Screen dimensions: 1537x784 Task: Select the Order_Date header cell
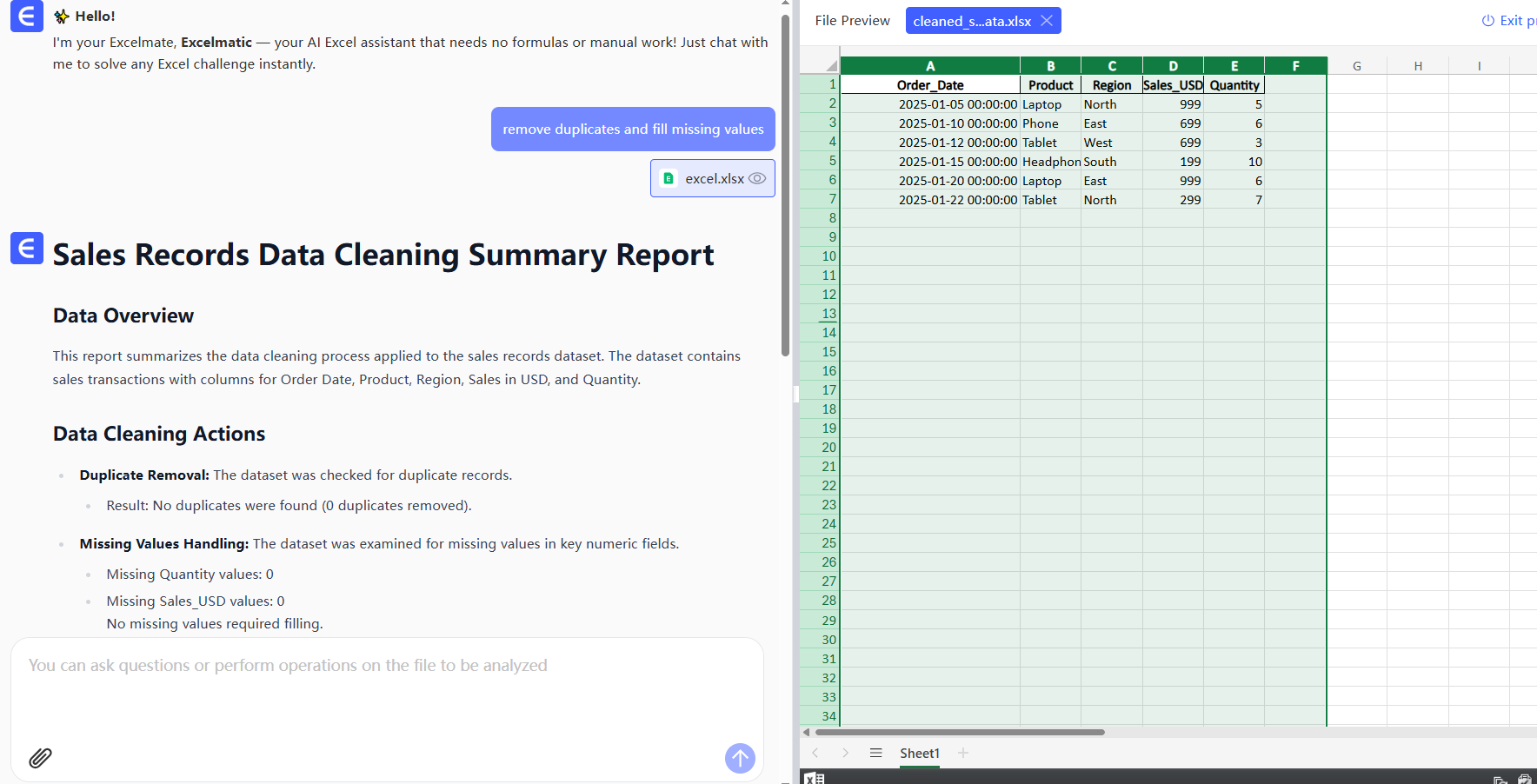point(929,85)
